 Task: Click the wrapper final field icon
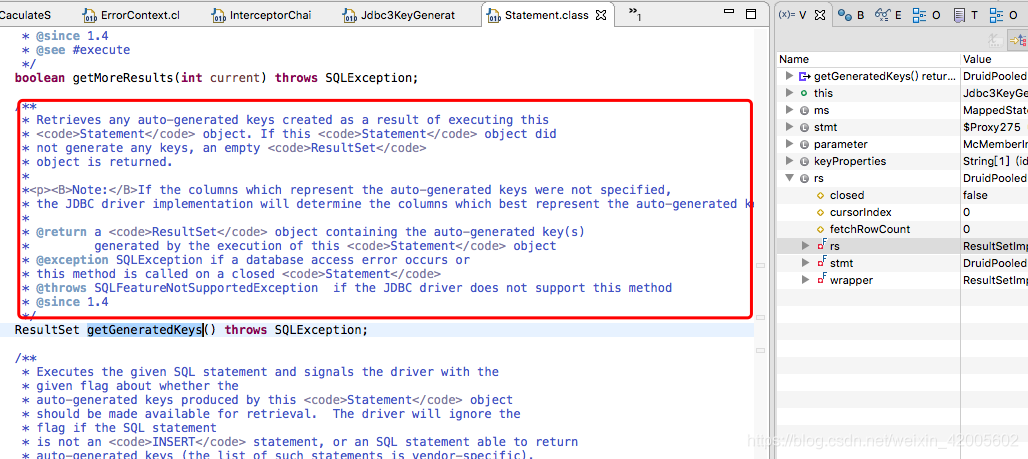pyautogui.click(x=821, y=280)
